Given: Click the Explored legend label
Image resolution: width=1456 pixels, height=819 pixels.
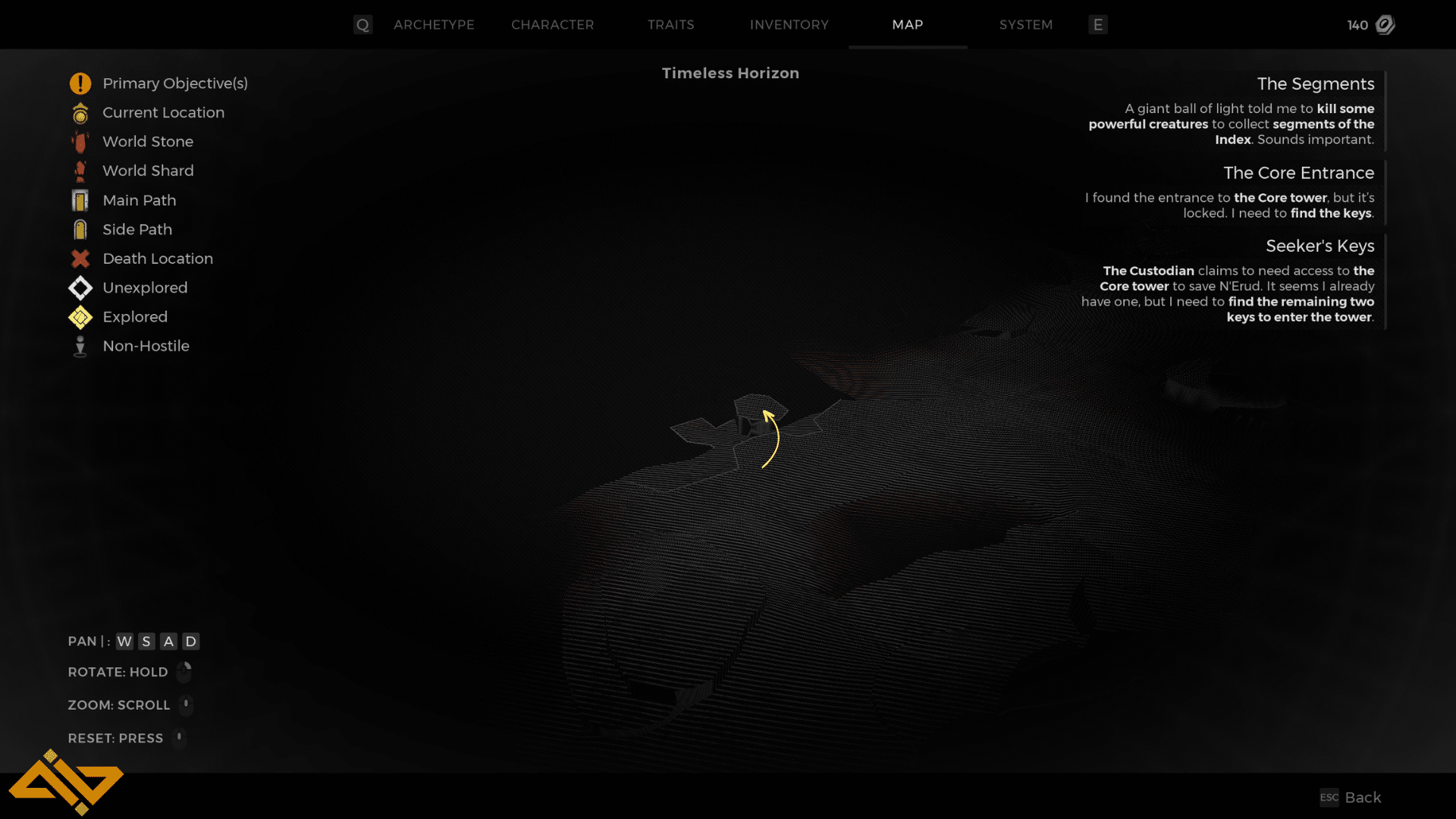Looking at the screenshot, I should 135,317.
